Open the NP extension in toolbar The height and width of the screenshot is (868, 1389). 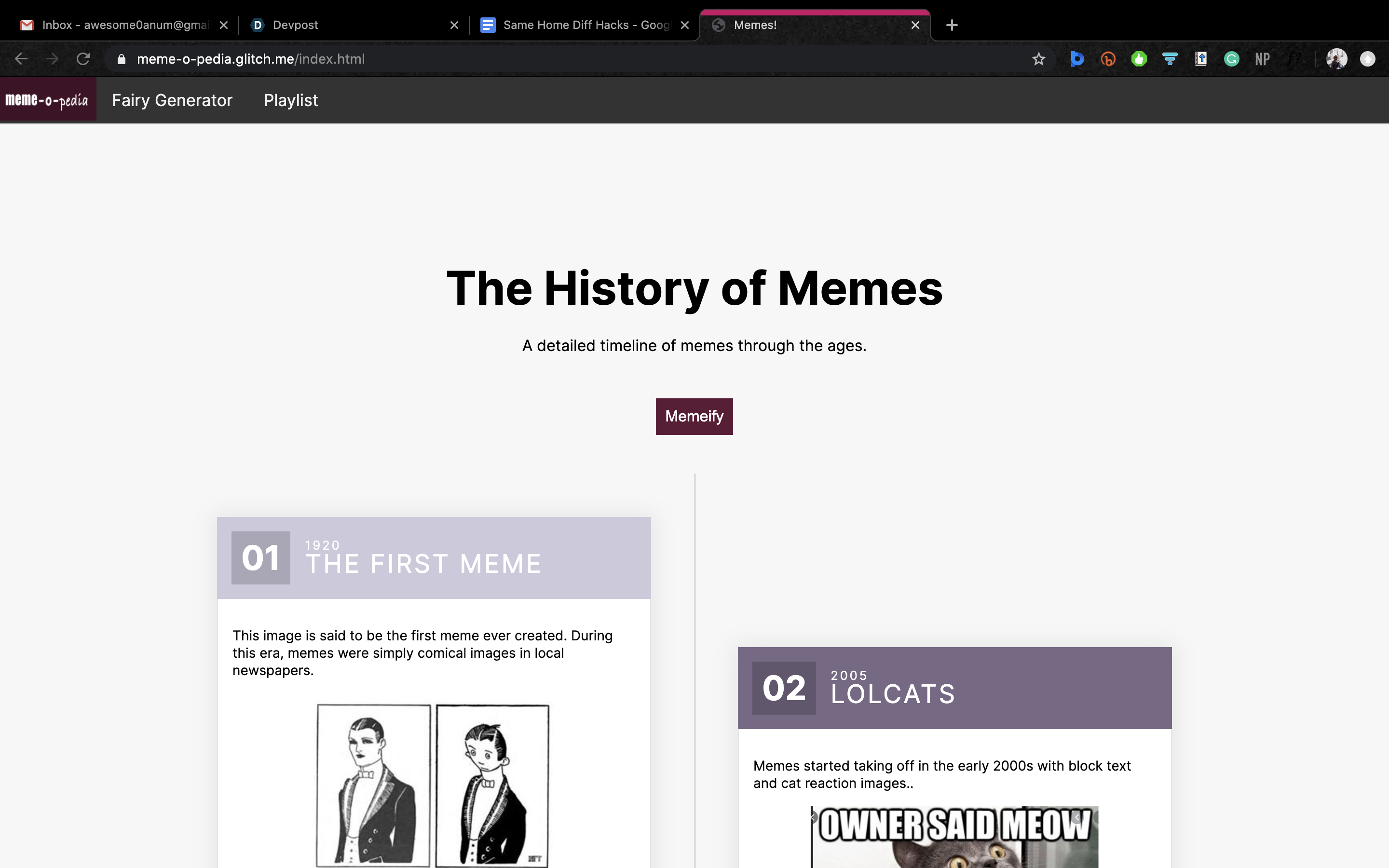coord(1262,59)
